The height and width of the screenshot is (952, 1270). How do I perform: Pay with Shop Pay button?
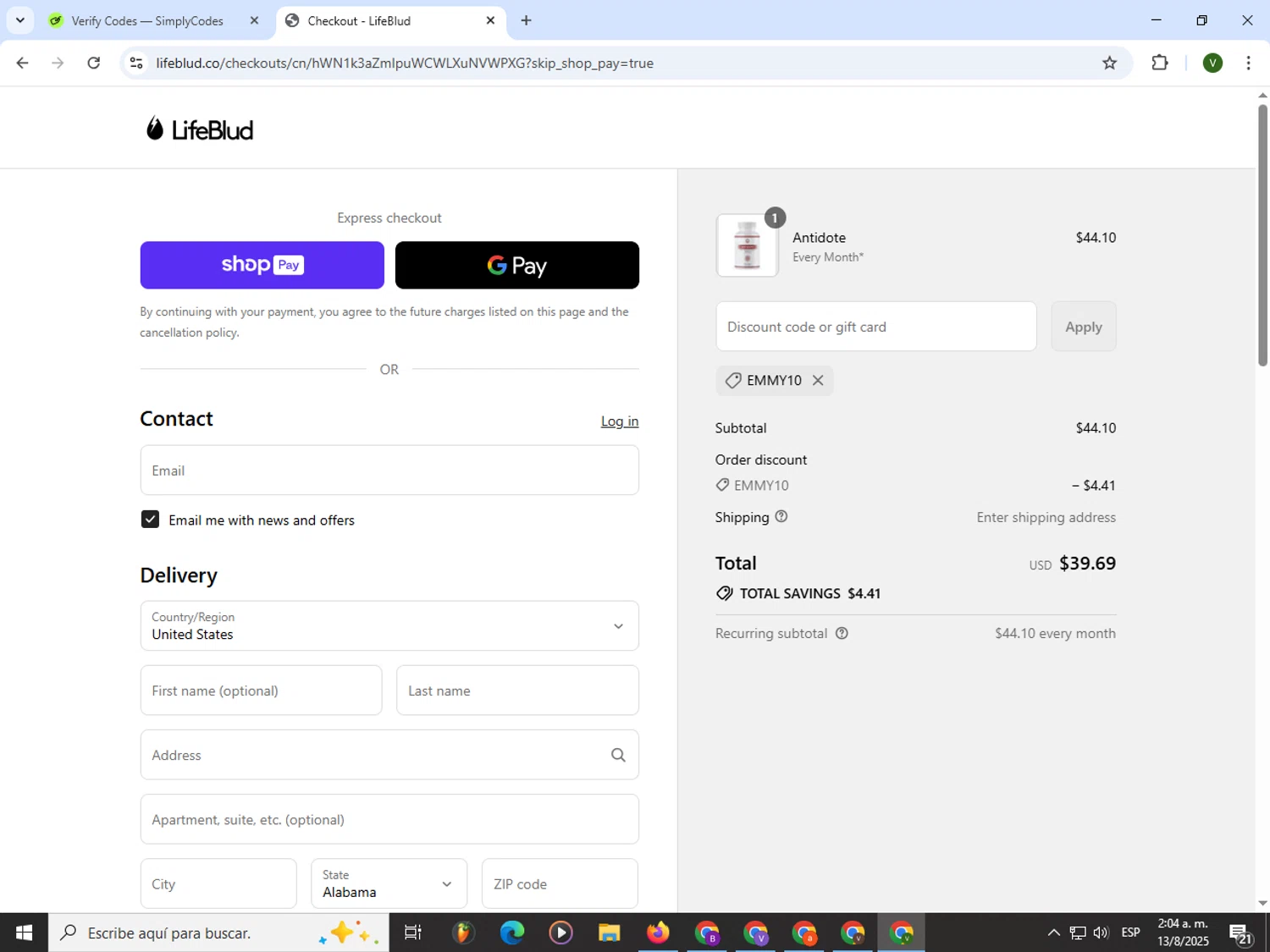(x=262, y=265)
